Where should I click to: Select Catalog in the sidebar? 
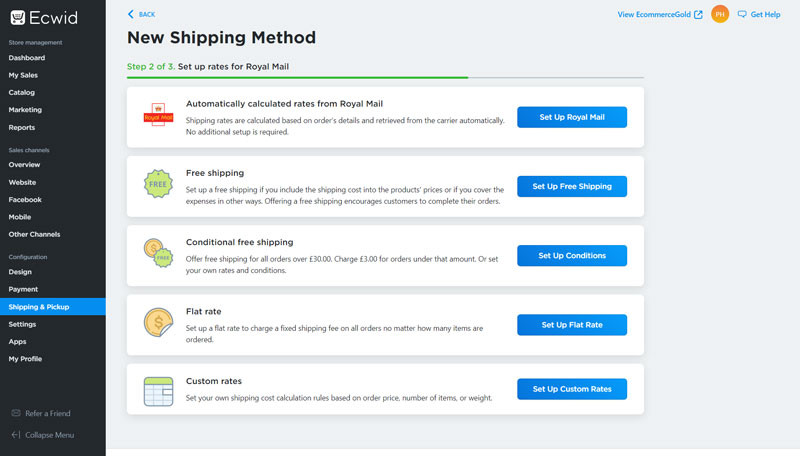[x=21, y=92]
